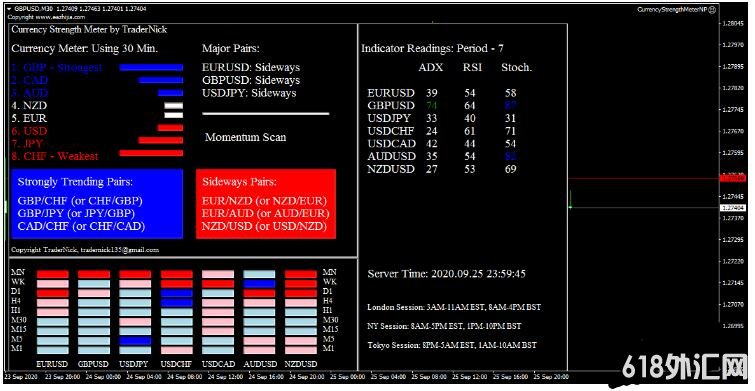Click the EURUSD MN red heatmap cell
755x391 pixels.
point(52,274)
